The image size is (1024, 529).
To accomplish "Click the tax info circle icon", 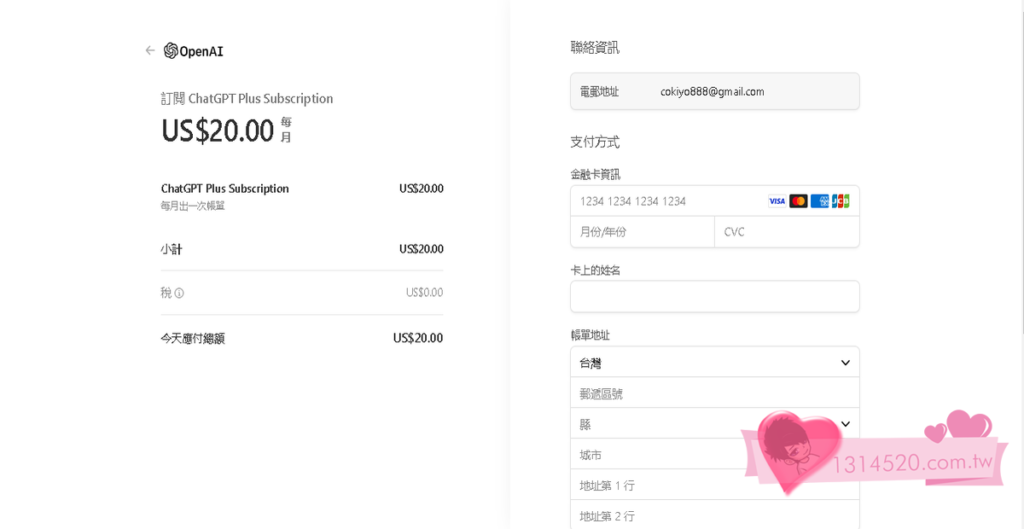I will 180,293.
